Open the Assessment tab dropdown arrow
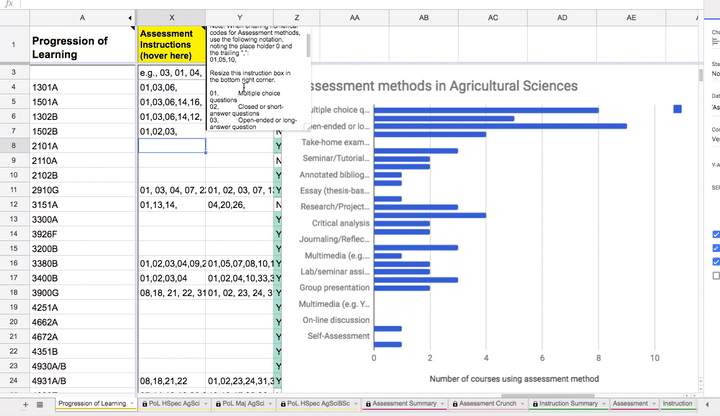Viewport: 720px width, 416px height. [653, 404]
